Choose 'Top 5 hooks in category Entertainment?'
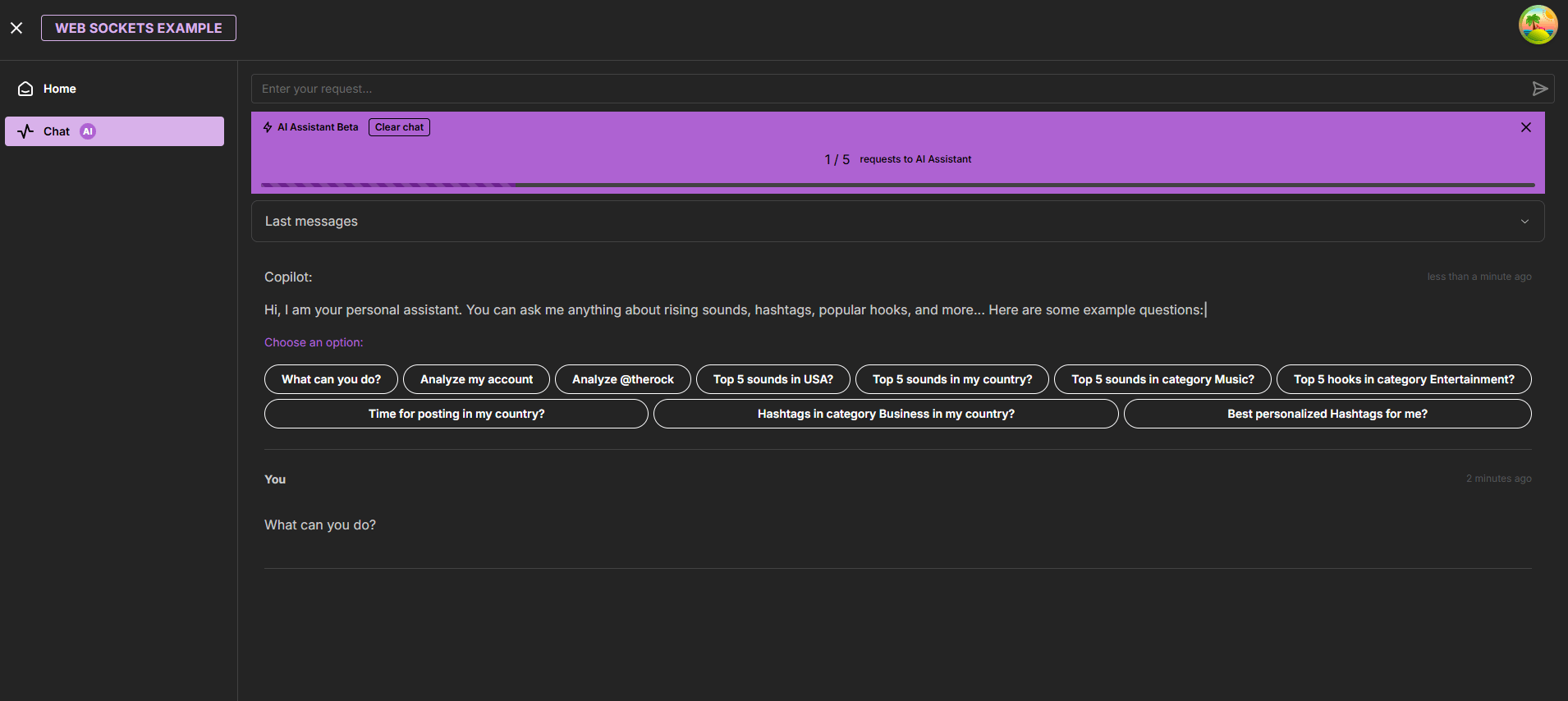The height and width of the screenshot is (701, 1568). [1404, 379]
